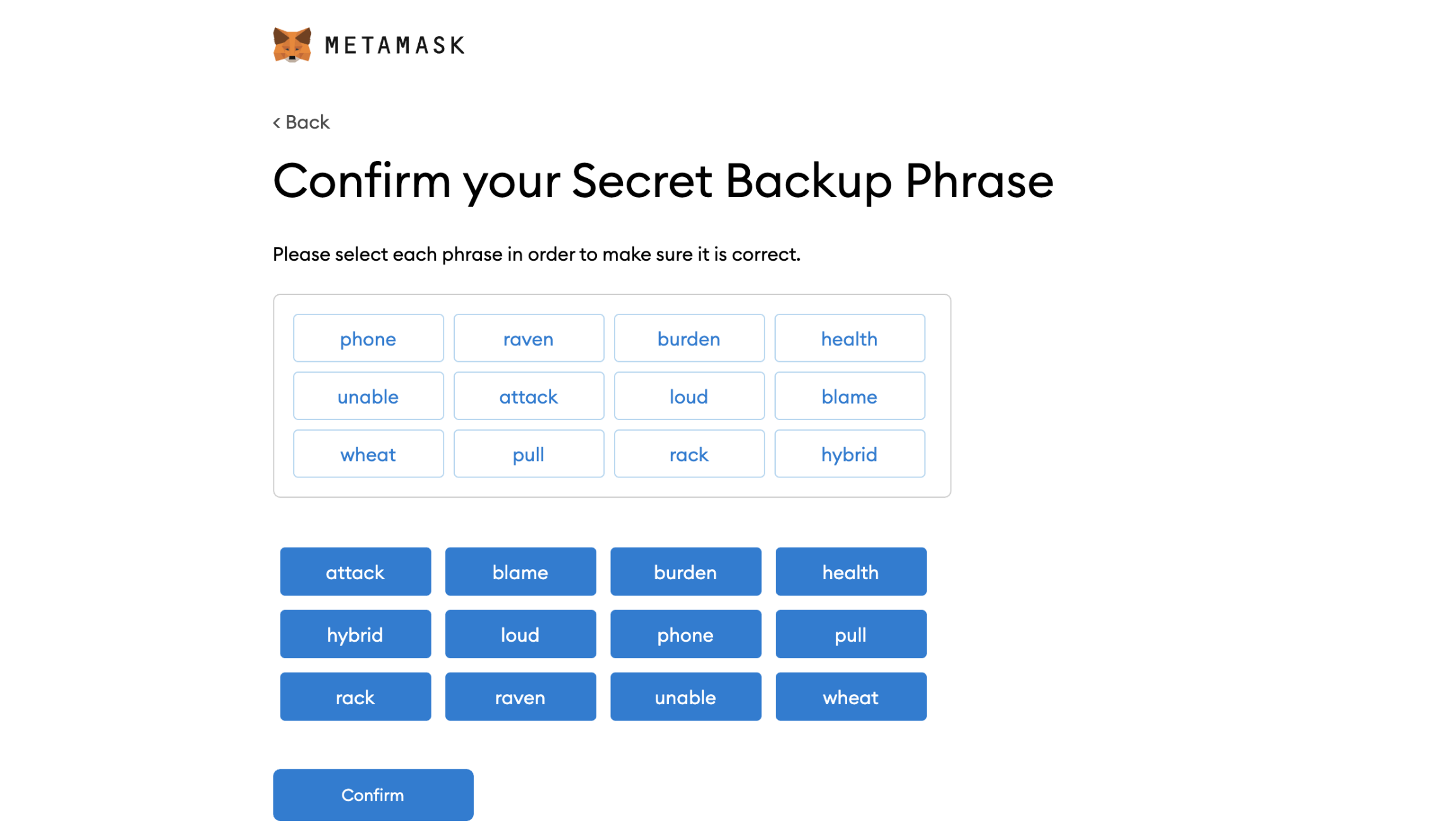Choose the solid blue 'rack' word button
Screen dimensions: 1434x840
(356, 697)
